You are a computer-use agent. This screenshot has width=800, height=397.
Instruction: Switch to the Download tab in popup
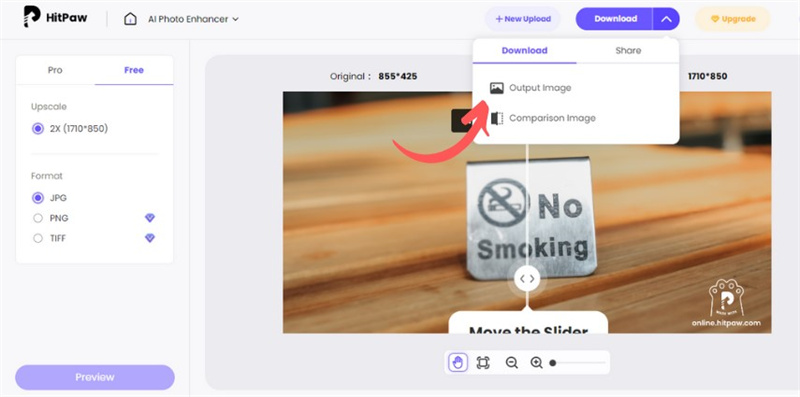click(x=524, y=51)
